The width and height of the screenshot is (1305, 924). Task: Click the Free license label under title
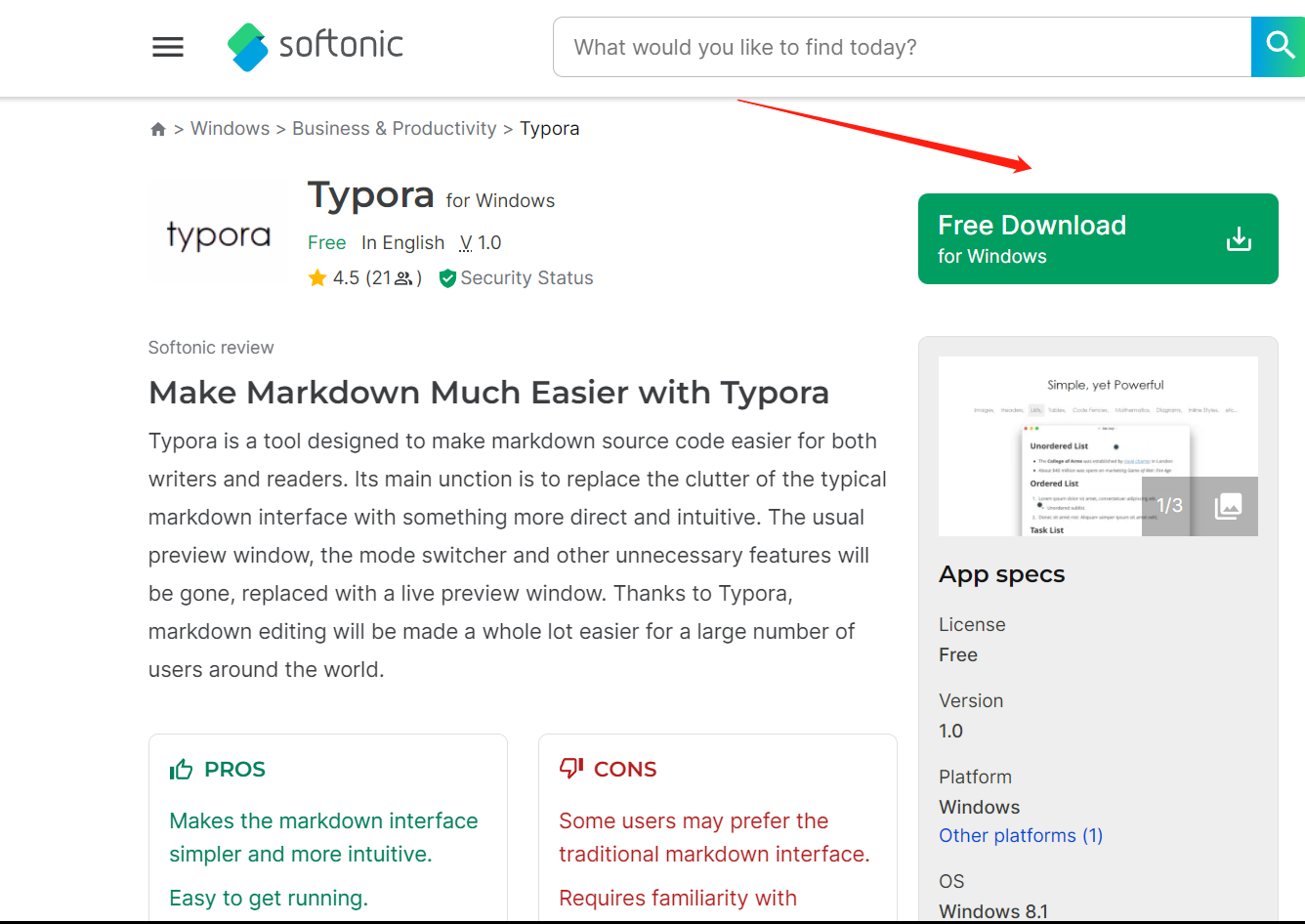click(x=326, y=242)
